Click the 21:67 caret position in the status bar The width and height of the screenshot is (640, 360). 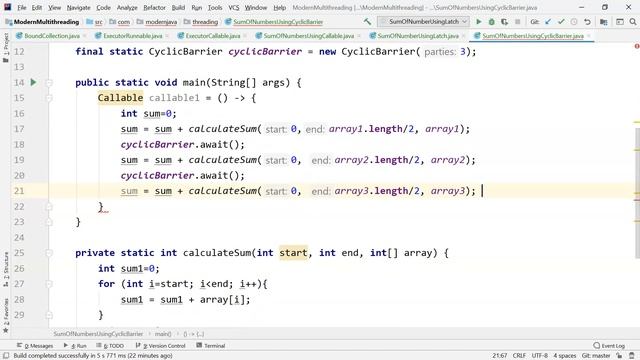pyautogui.click(x=500, y=356)
